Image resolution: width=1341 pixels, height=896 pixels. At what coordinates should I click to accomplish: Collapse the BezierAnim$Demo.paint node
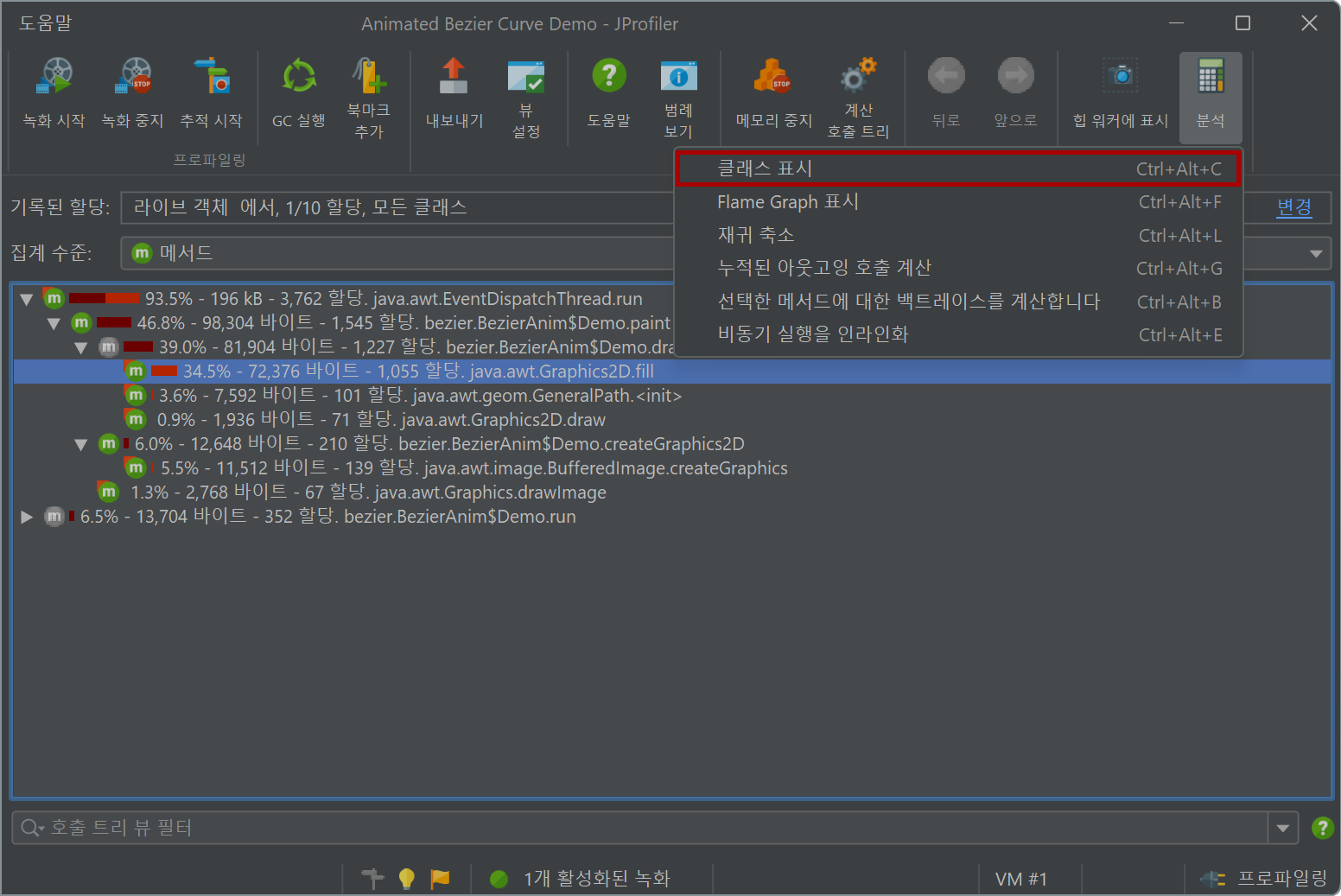tap(54, 323)
